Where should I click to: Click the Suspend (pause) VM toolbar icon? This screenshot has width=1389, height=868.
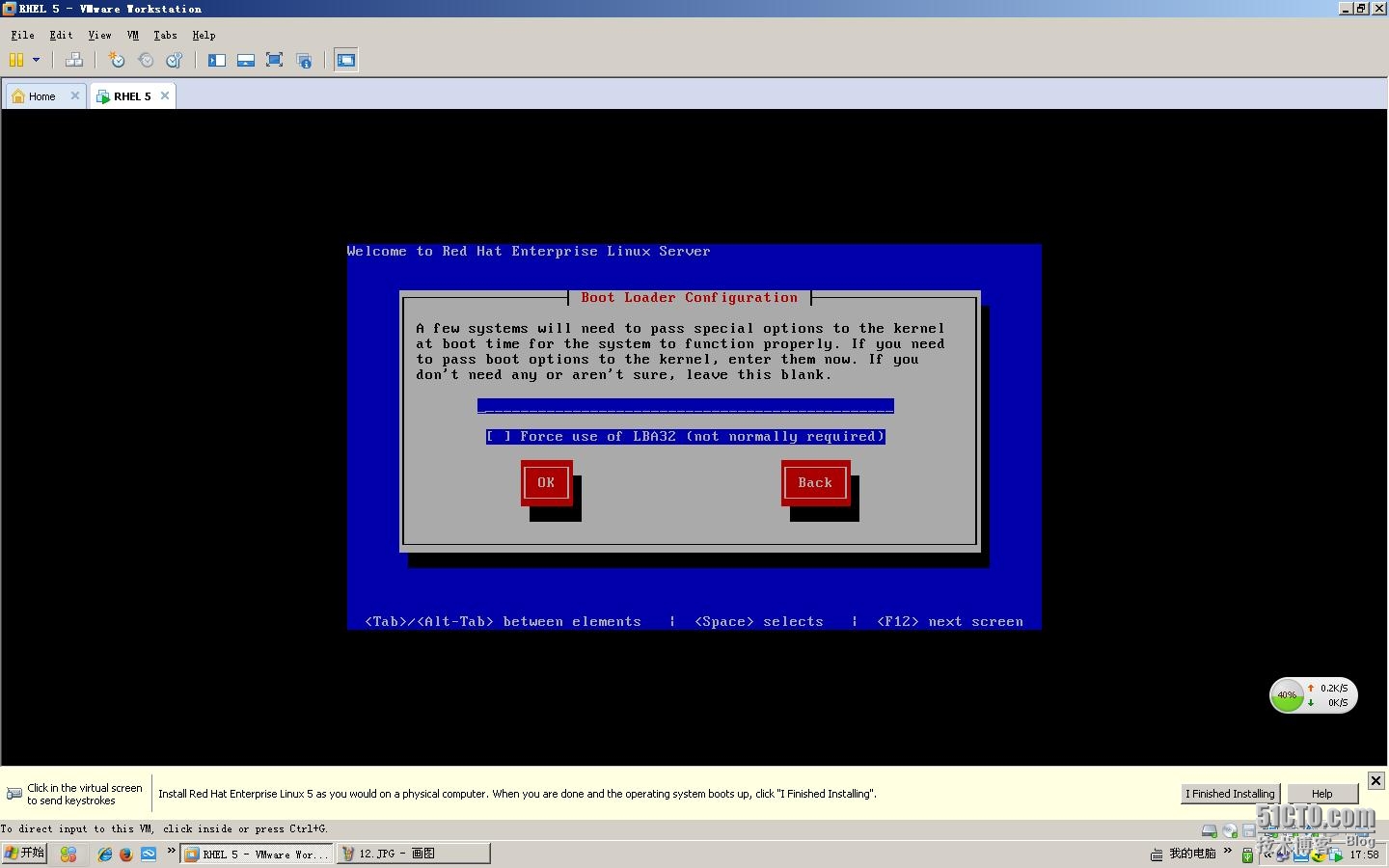(16, 60)
